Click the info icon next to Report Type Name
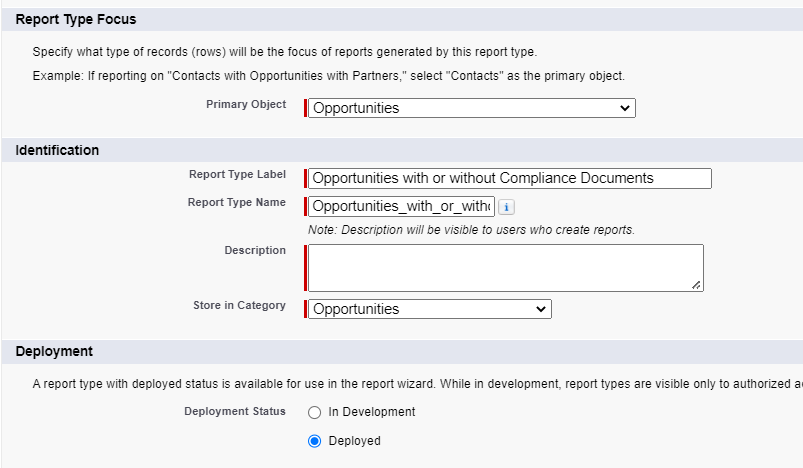This screenshot has height=468, width=803. (506, 207)
